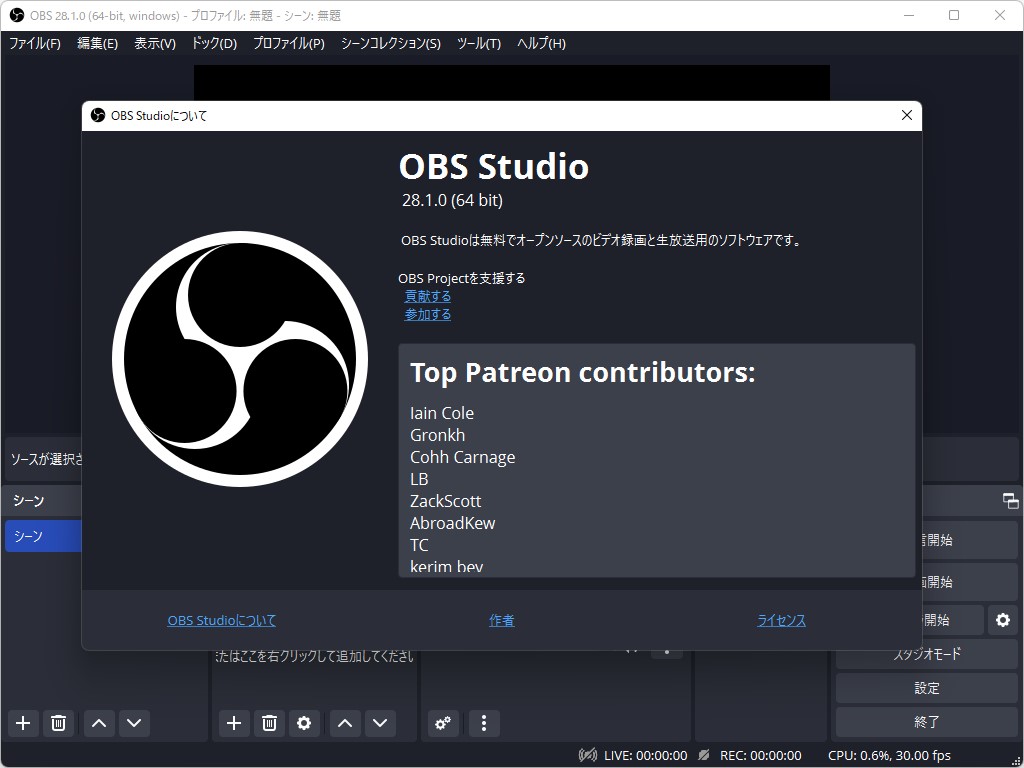Follow the 貢献する link
This screenshot has width=1024, height=768.
[428, 296]
